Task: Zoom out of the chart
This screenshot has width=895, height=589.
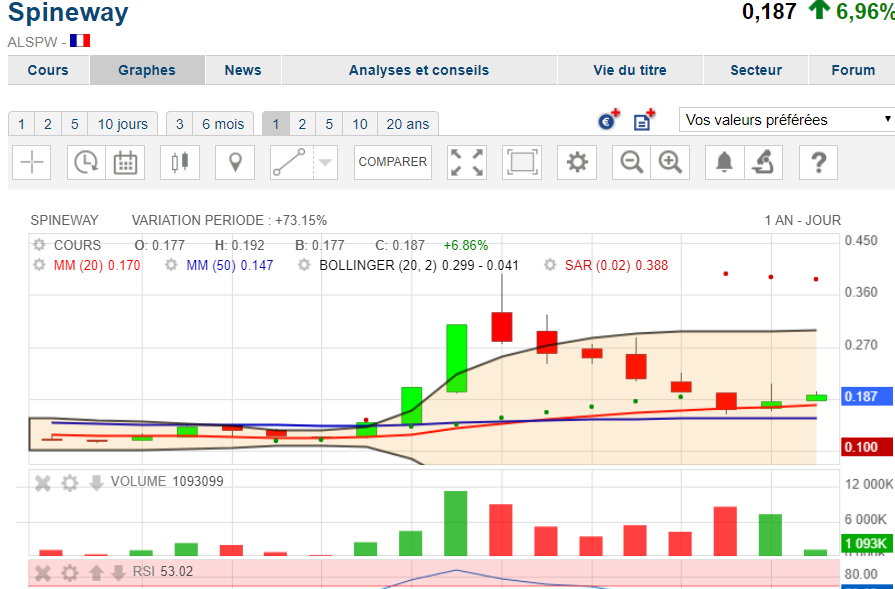Action: click(631, 163)
